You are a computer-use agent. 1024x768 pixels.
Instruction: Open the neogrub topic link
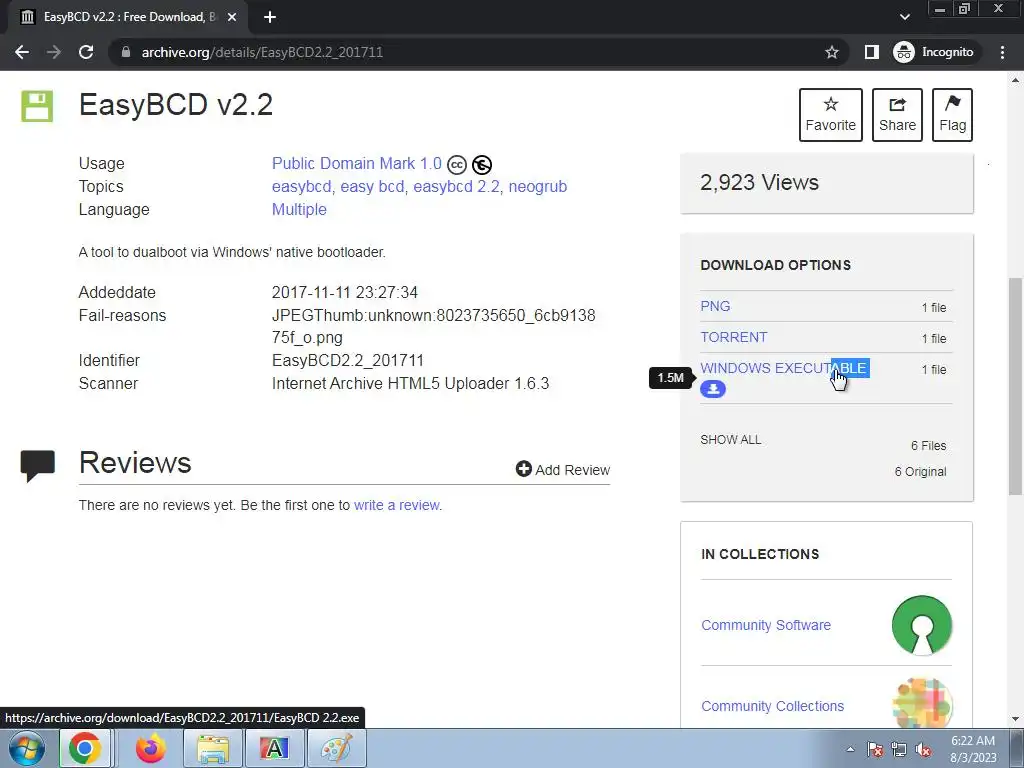[537, 187]
